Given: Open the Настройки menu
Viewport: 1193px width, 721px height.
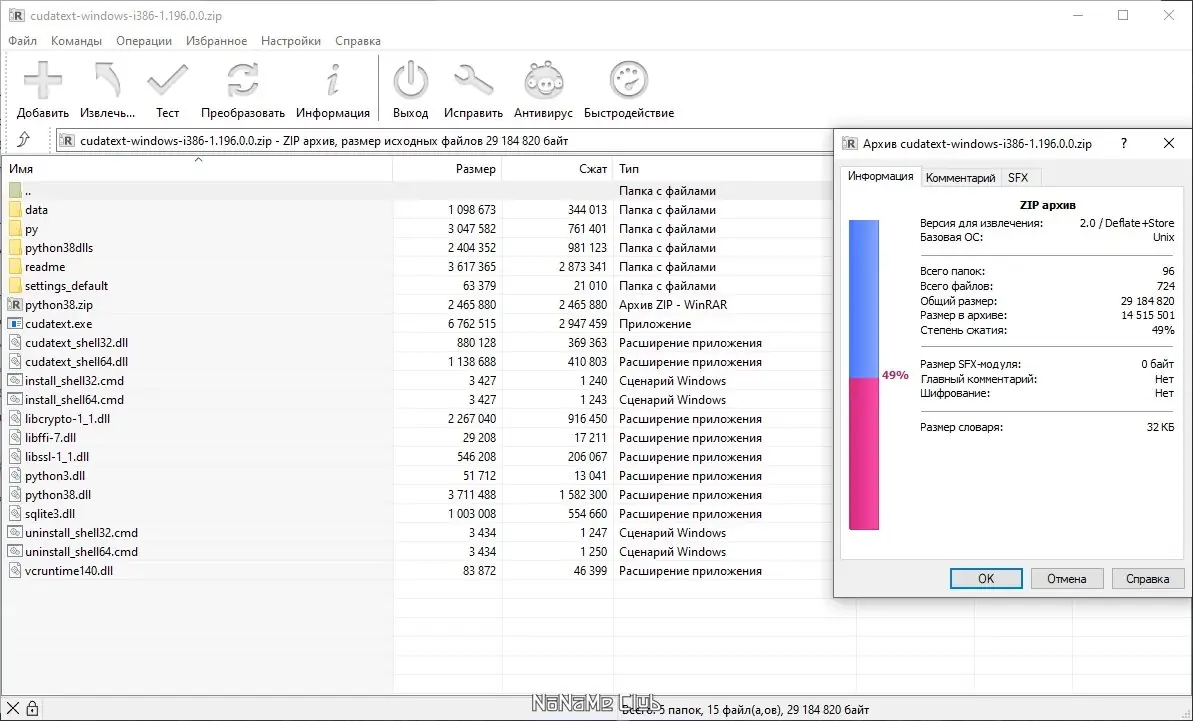Looking at the screenshot, I should click(291, 41).
